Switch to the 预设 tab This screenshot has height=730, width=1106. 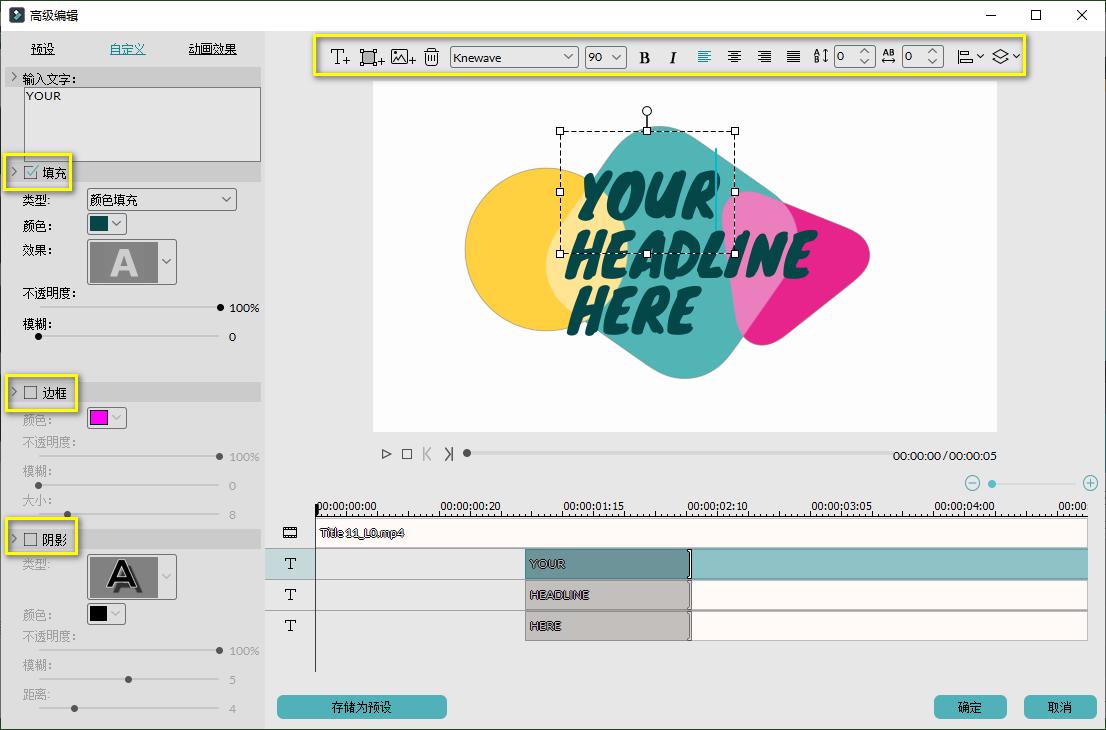point(43,49)
